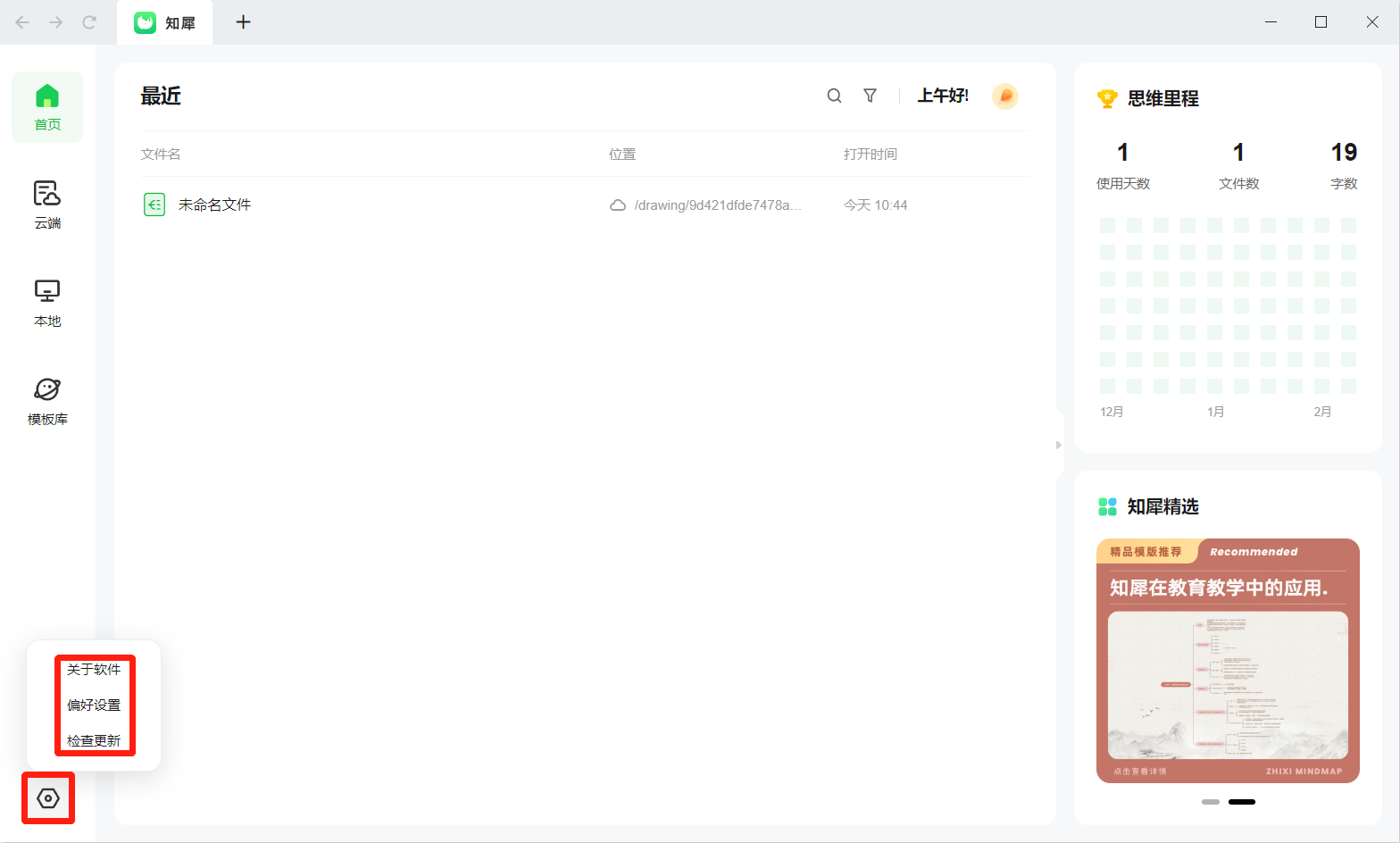
Task: Click the back navigation arrow
Action: (x=22, y=22)
